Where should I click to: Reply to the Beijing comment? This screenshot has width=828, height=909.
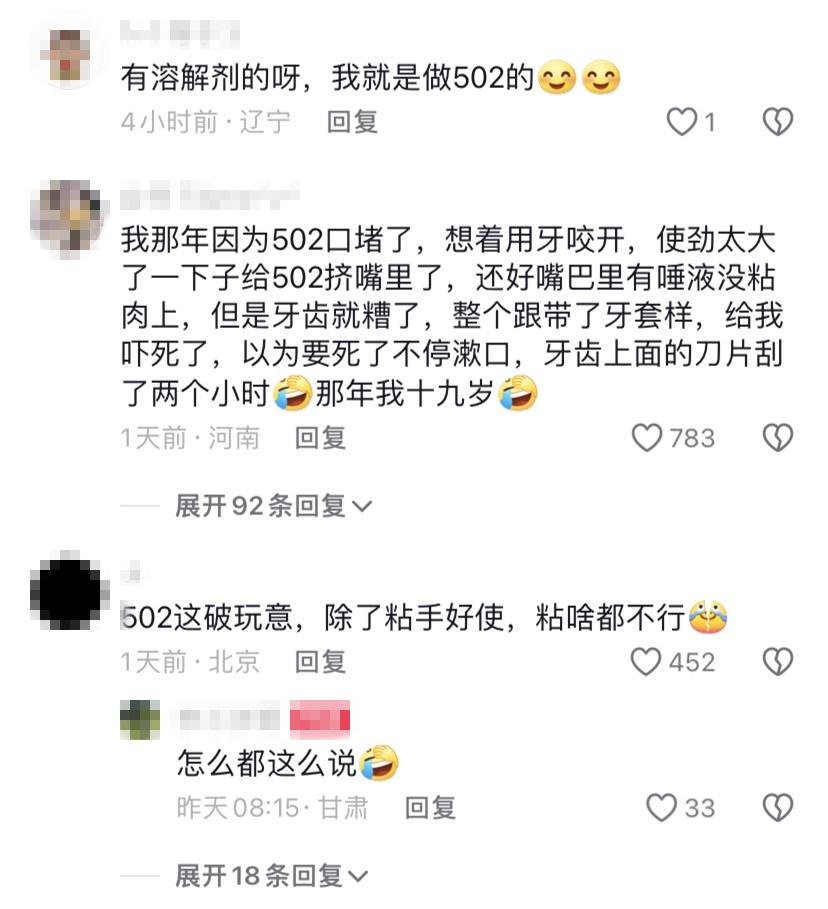point(320,661)
